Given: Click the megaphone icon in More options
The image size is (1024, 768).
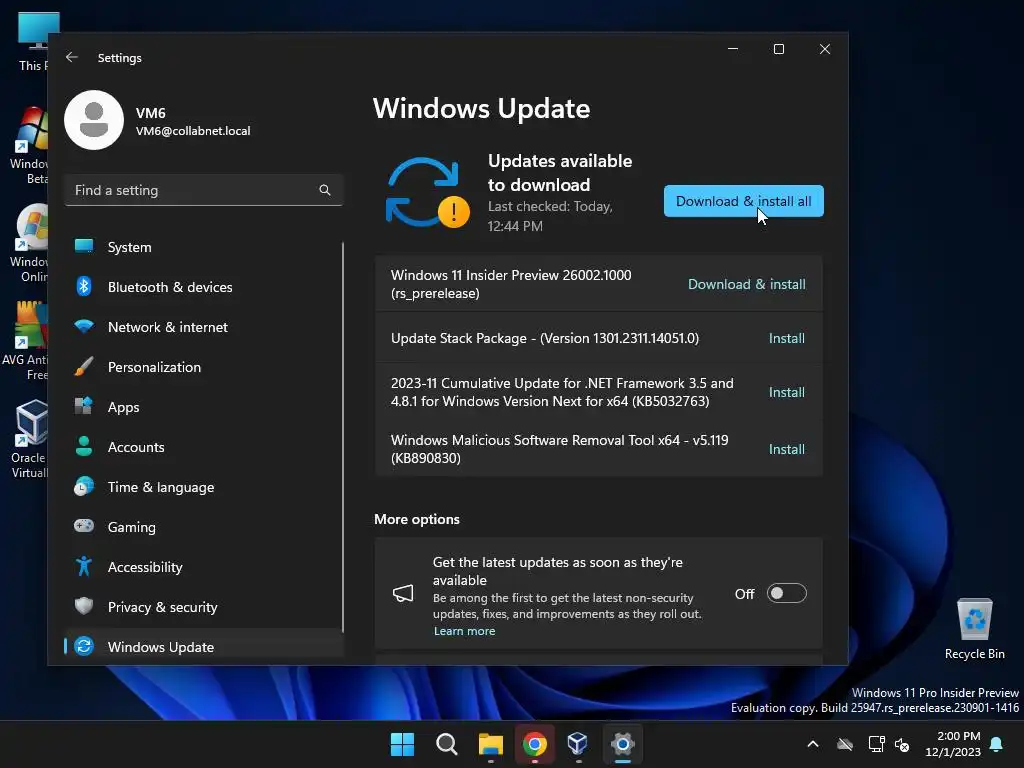Looking at the screenshot, I should [403, 593].
